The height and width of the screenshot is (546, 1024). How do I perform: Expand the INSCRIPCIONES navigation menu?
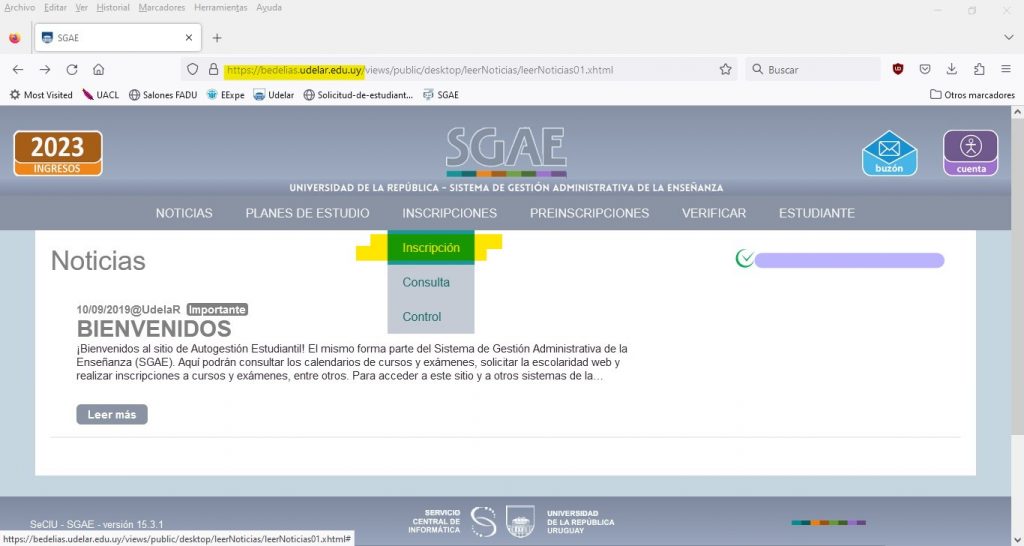coord(449,213)
